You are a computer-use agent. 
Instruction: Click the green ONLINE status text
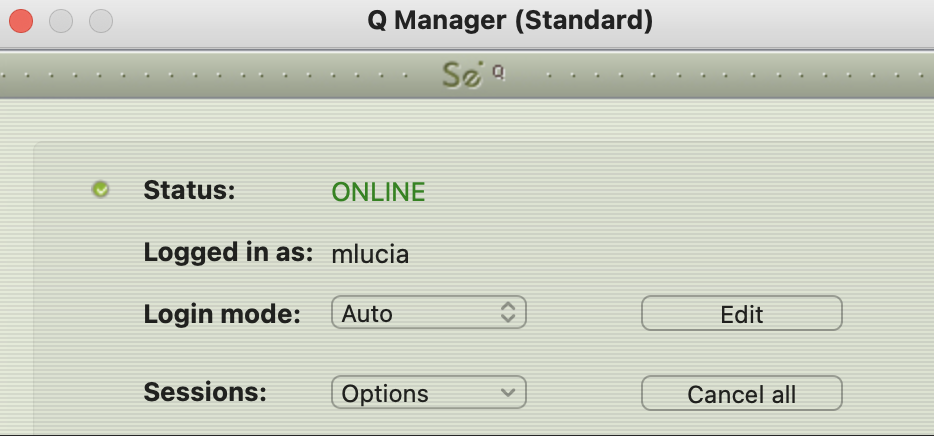tap(378, 192)
